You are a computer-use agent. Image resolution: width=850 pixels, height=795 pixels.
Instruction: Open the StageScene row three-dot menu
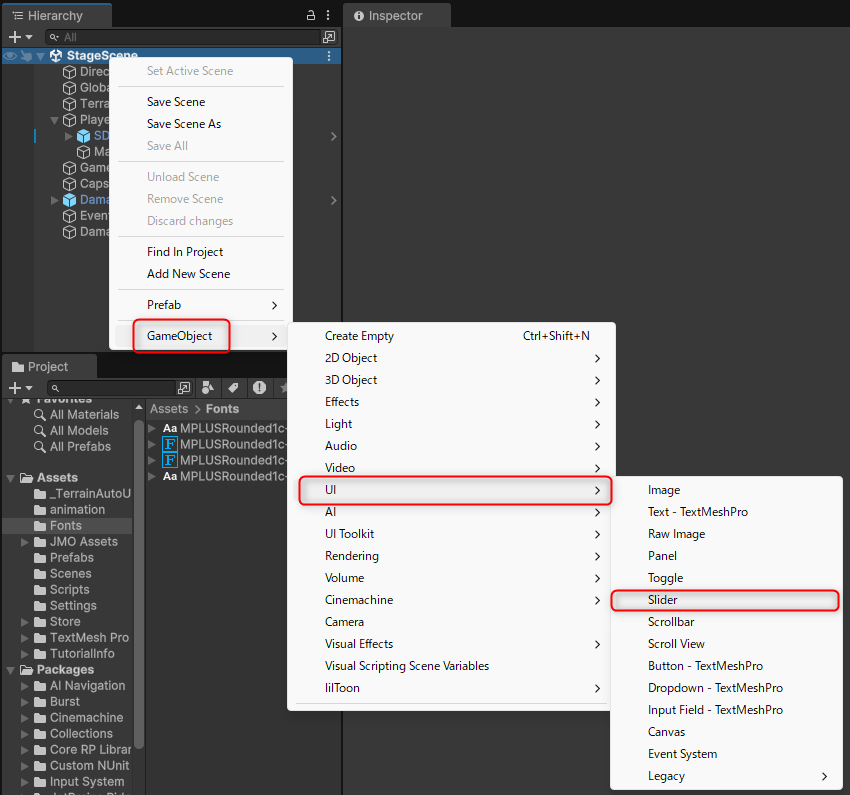click(329, 56)
